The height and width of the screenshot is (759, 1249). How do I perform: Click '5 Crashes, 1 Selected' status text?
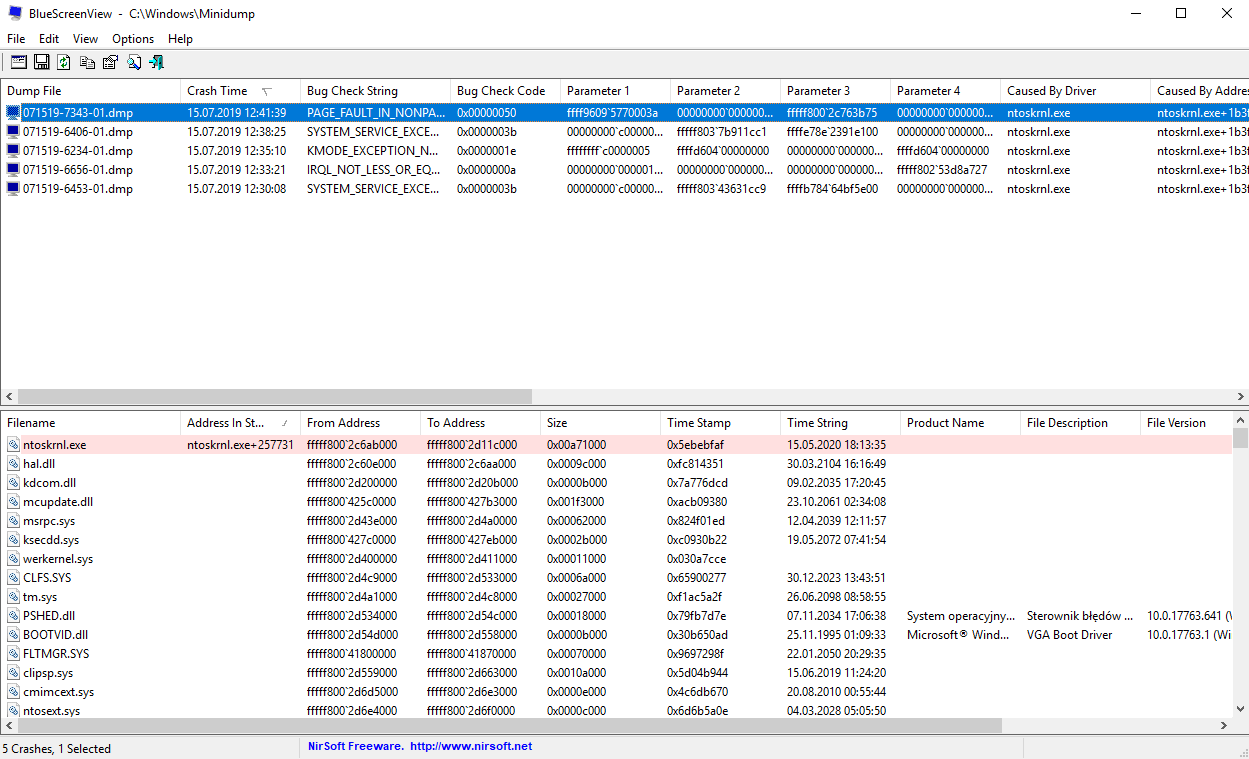tap(57, 748)
